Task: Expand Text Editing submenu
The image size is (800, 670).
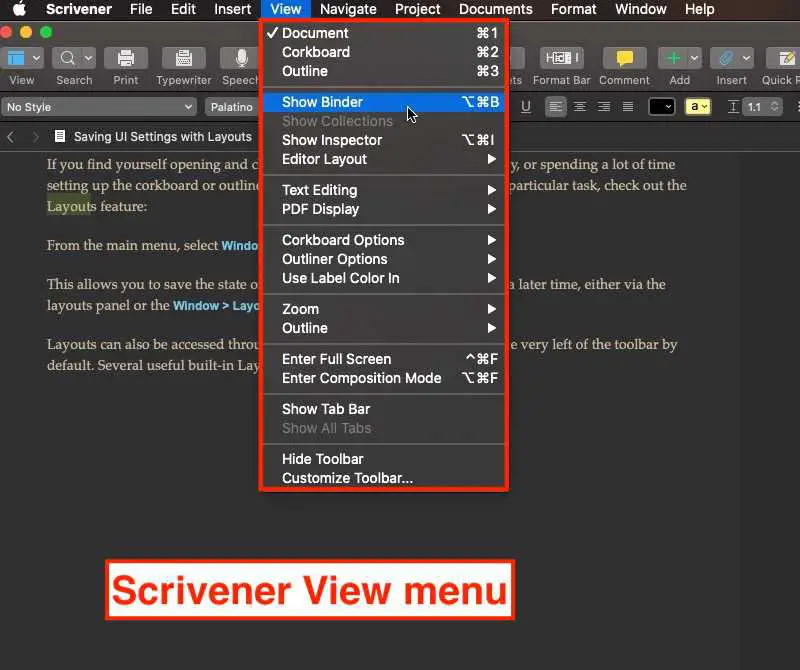Action: point(383,190)
